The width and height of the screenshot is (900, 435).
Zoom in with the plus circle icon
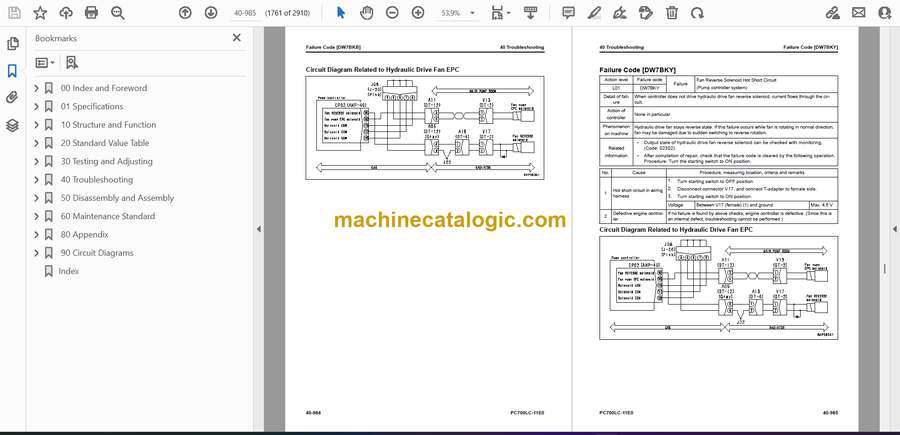(418, 13)
